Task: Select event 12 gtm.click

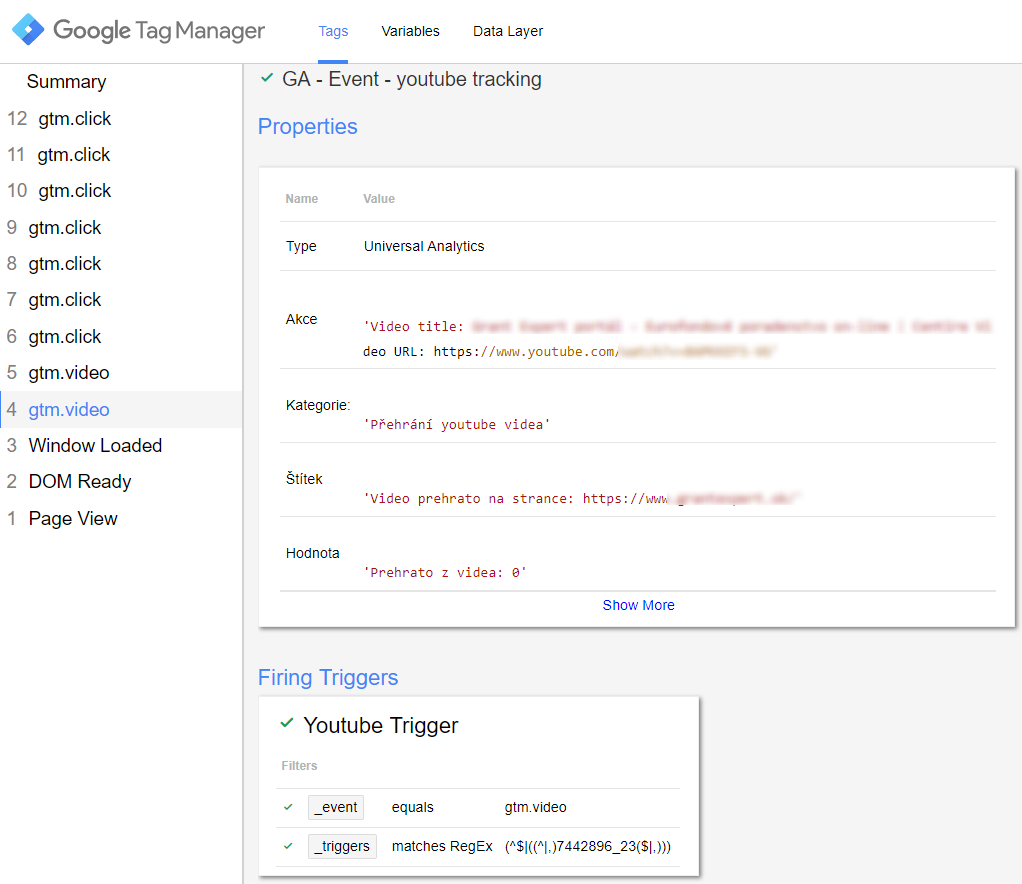Action: [121, 119]
